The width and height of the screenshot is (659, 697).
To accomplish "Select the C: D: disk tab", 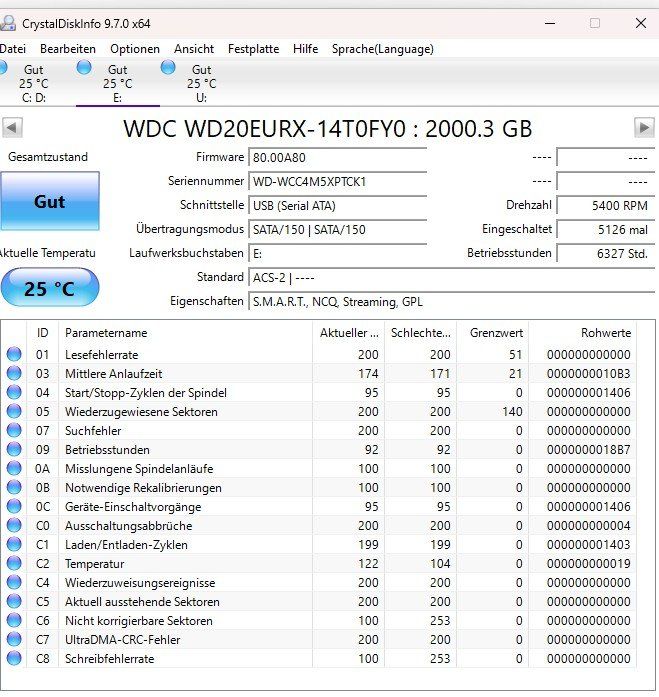I will tap(34, 84).
